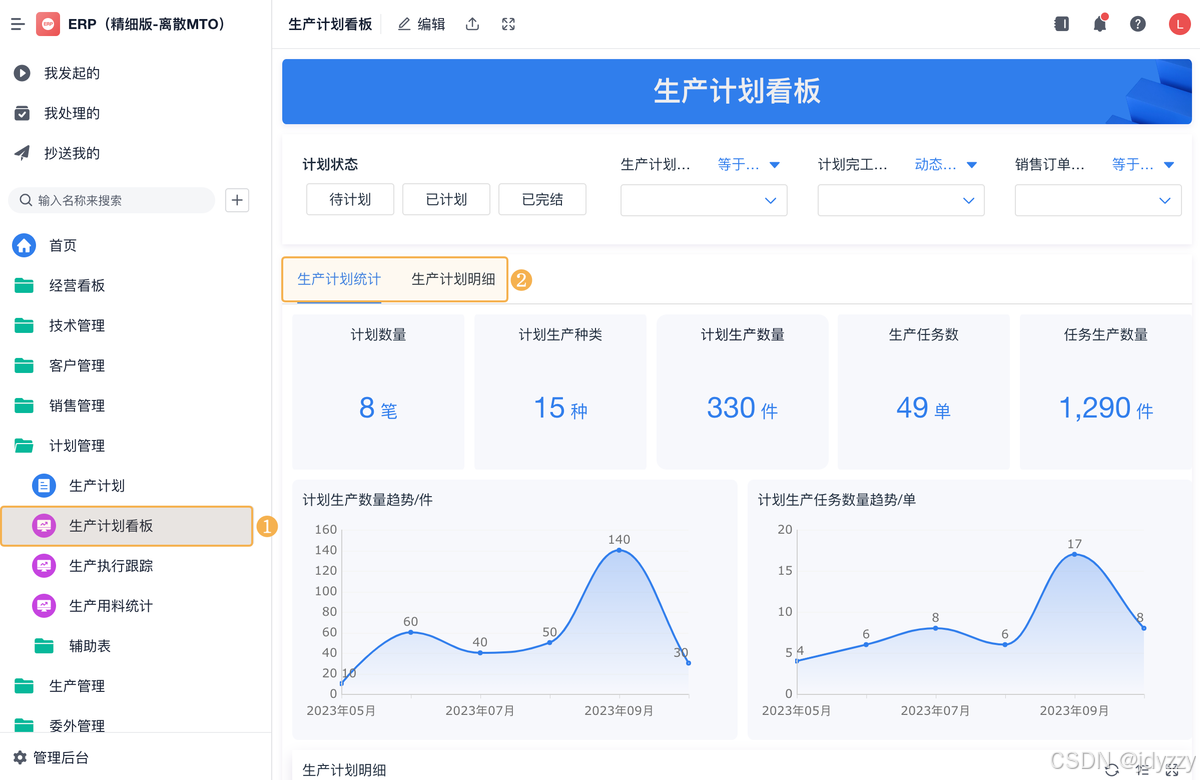Click the 编辑 pencil icon in header
Viewport: 1200px width, 780px height.
[404, 24]
